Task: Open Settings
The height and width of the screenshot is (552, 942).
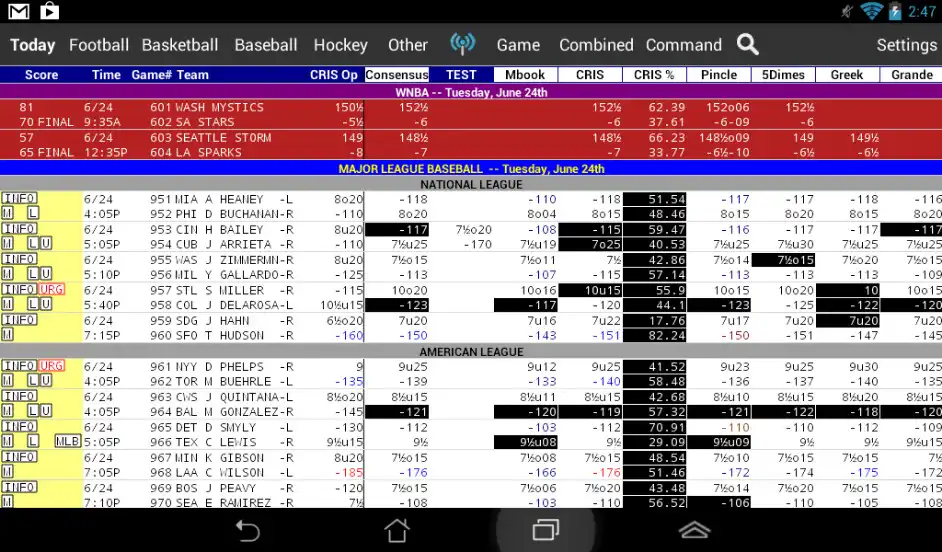Action: click(x=906, y=45)
